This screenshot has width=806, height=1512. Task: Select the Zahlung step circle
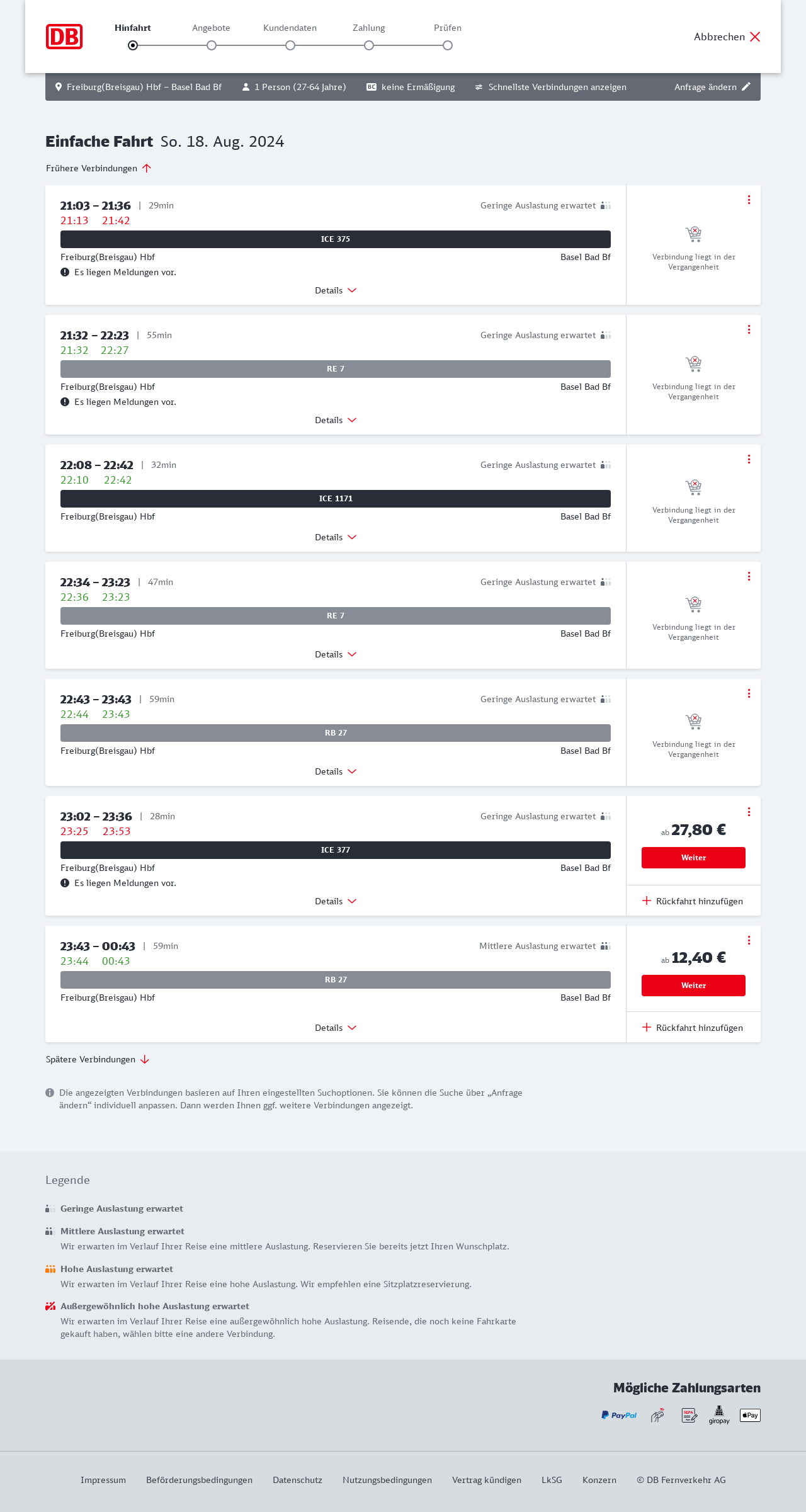[369, 45]
